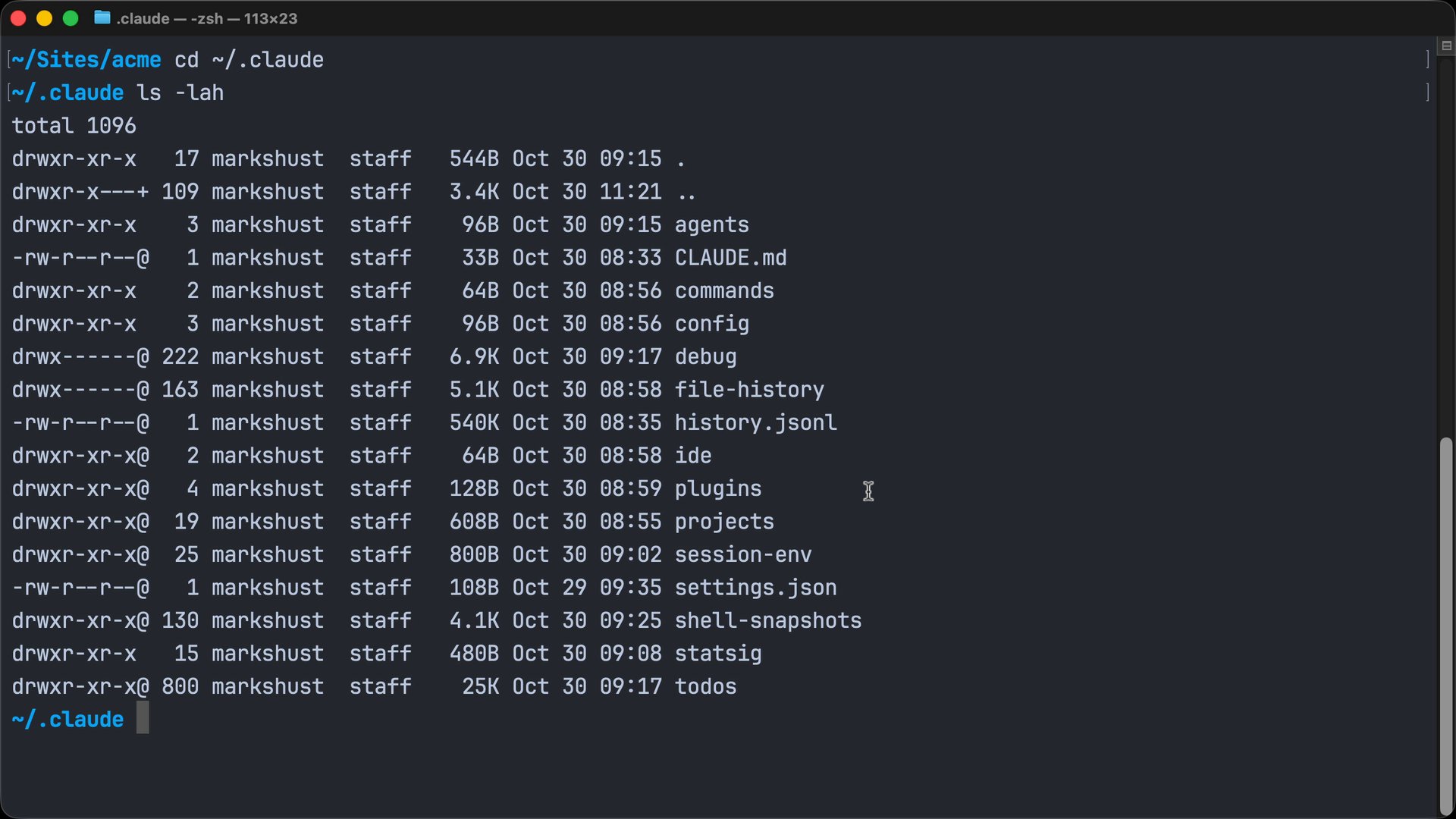Click the 'commands' directory entry
The height and width of the screenshot is (819, 1456).
[x=724, y=290]
